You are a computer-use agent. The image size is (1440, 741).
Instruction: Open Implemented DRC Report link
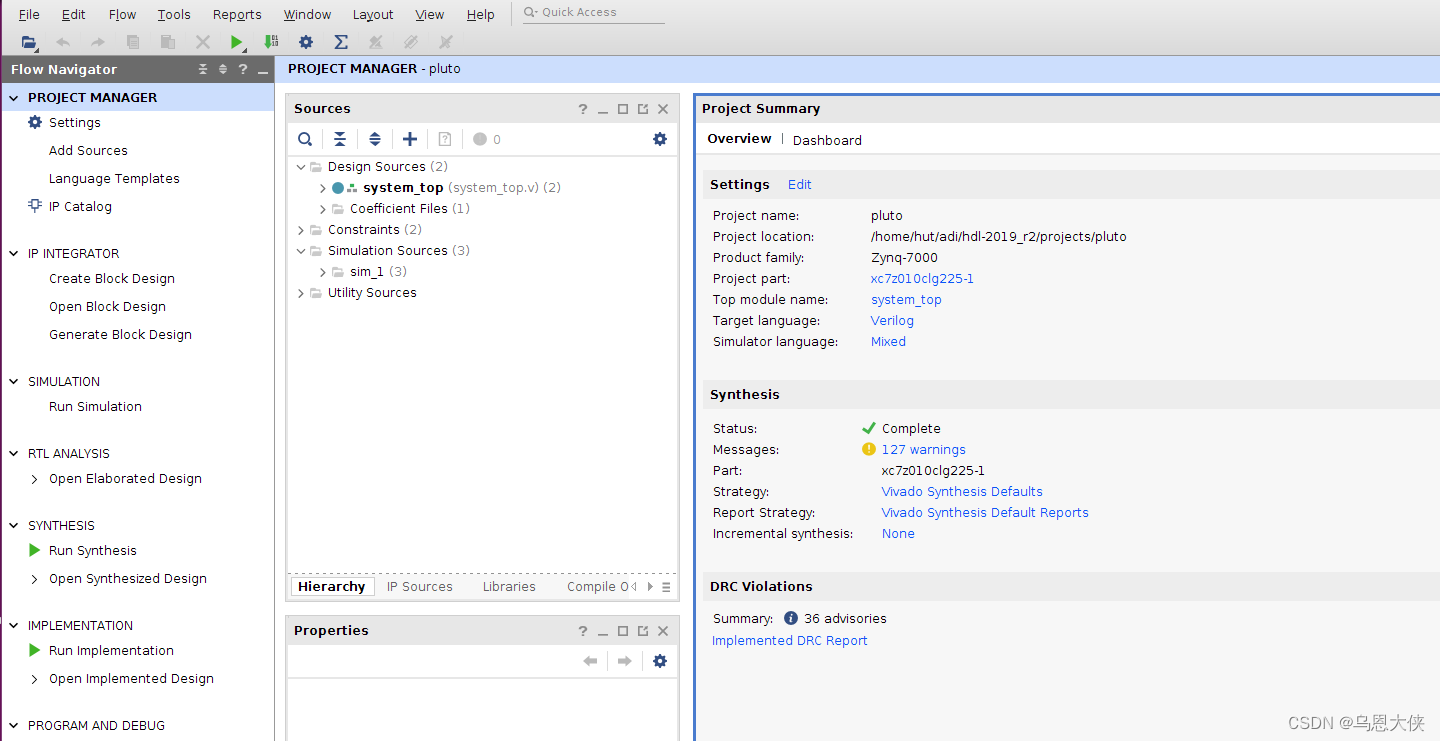tap(790, 641)
